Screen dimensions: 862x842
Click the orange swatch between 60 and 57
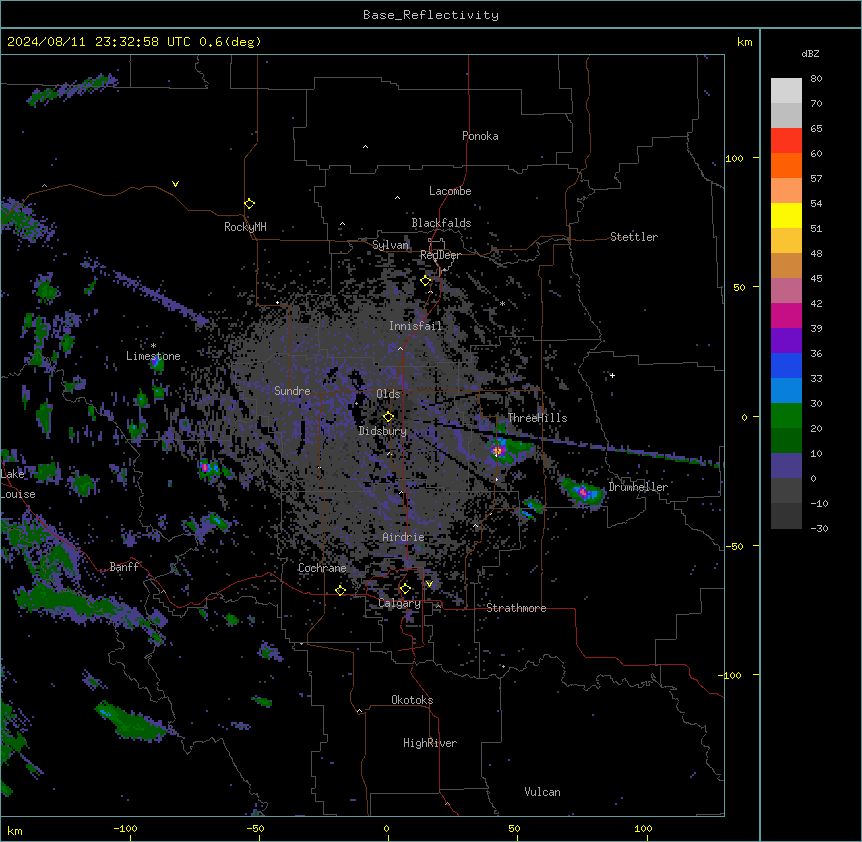click(x=786, y=165)
